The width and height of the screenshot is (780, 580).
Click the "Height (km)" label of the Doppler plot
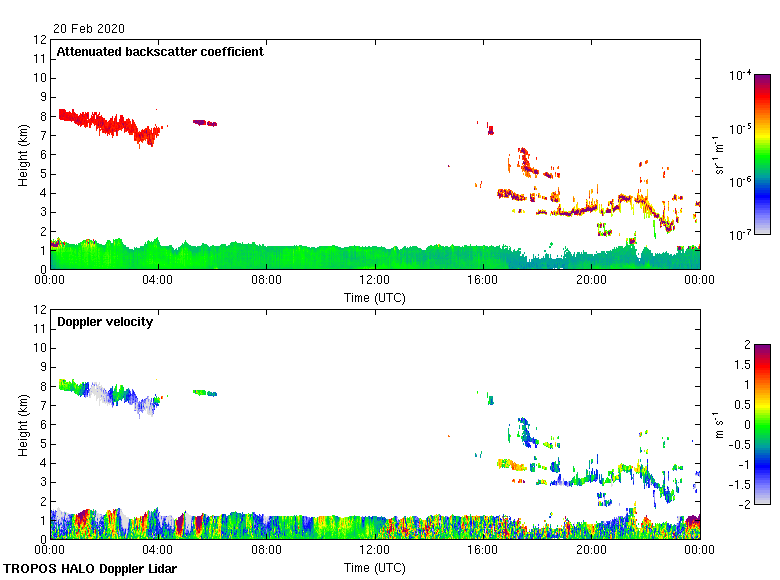tap(22, 423)
